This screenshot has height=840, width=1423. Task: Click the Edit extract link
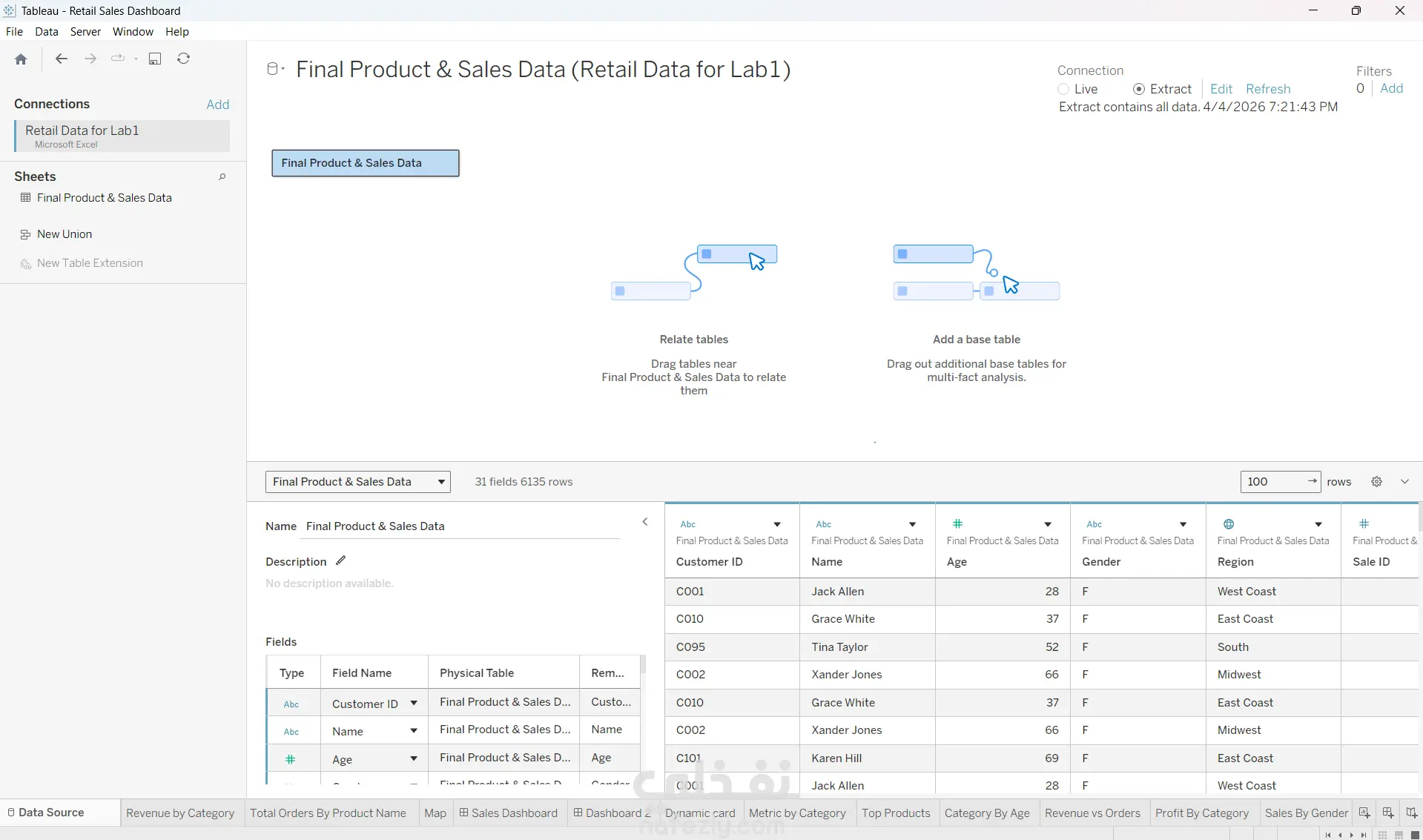pyautogui.click(x=1221, y=89)
